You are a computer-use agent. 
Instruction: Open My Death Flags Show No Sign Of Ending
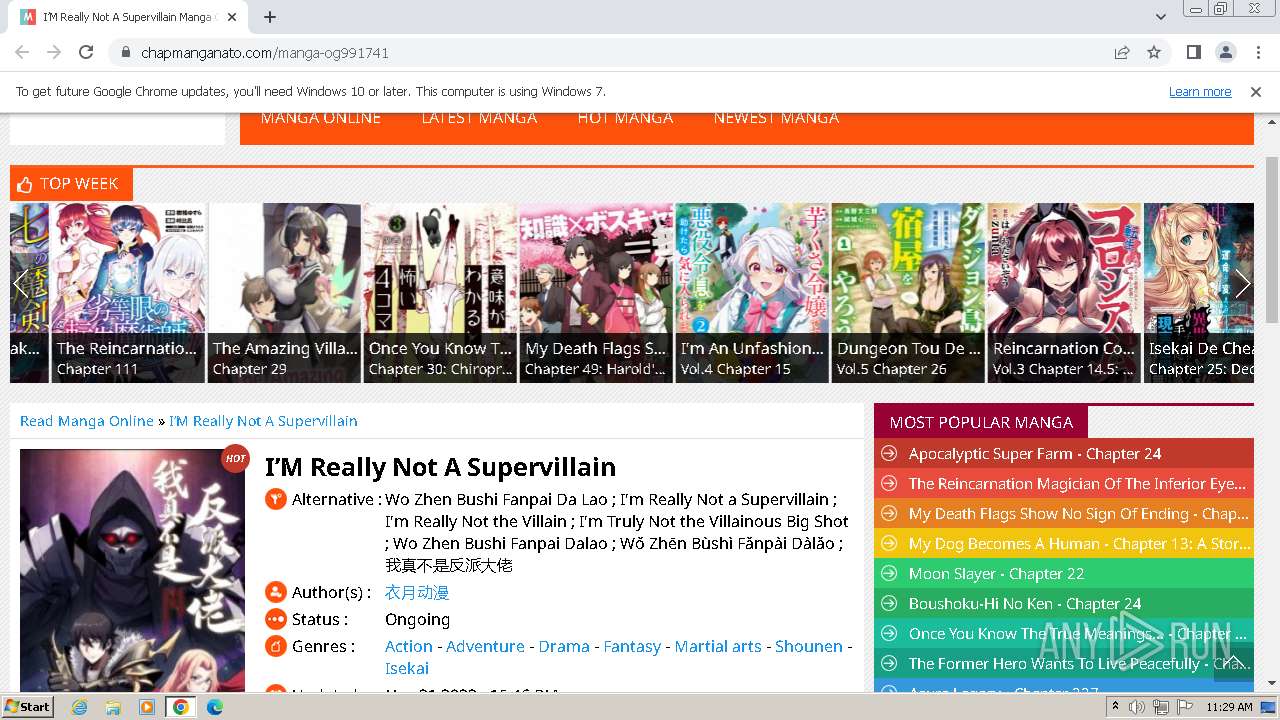tap(1079, 514)
